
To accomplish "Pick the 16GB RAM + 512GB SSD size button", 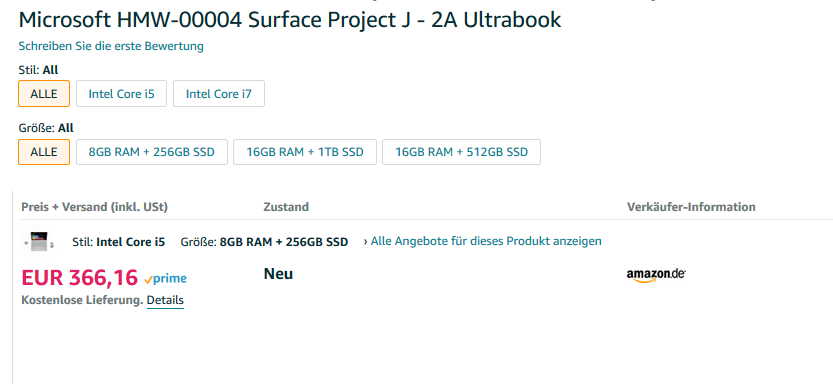I will 461,152.
